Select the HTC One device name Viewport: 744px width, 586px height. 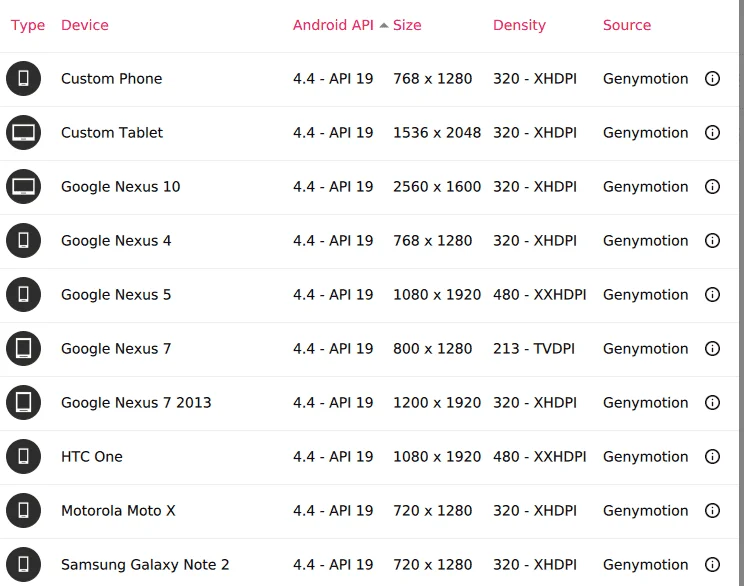pyautogui.click(x=92, y=456)
